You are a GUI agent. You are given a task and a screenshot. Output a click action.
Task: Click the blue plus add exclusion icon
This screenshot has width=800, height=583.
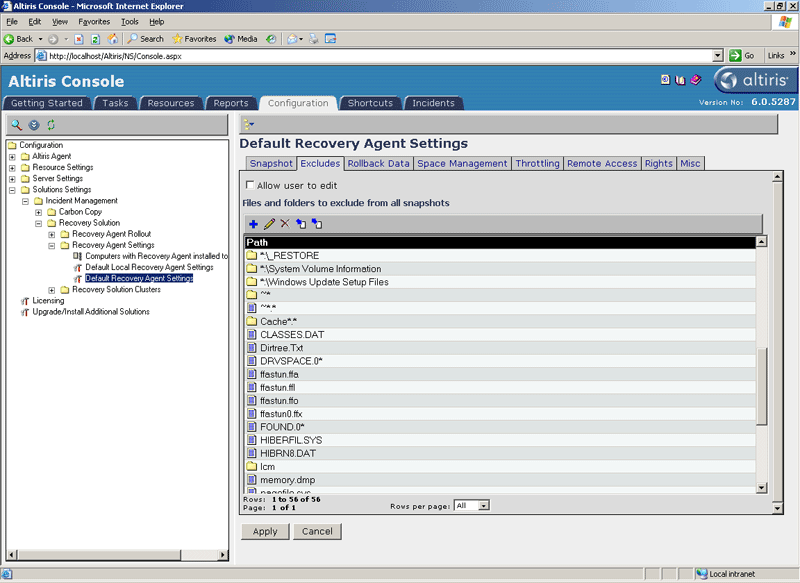tap(253, 224)
